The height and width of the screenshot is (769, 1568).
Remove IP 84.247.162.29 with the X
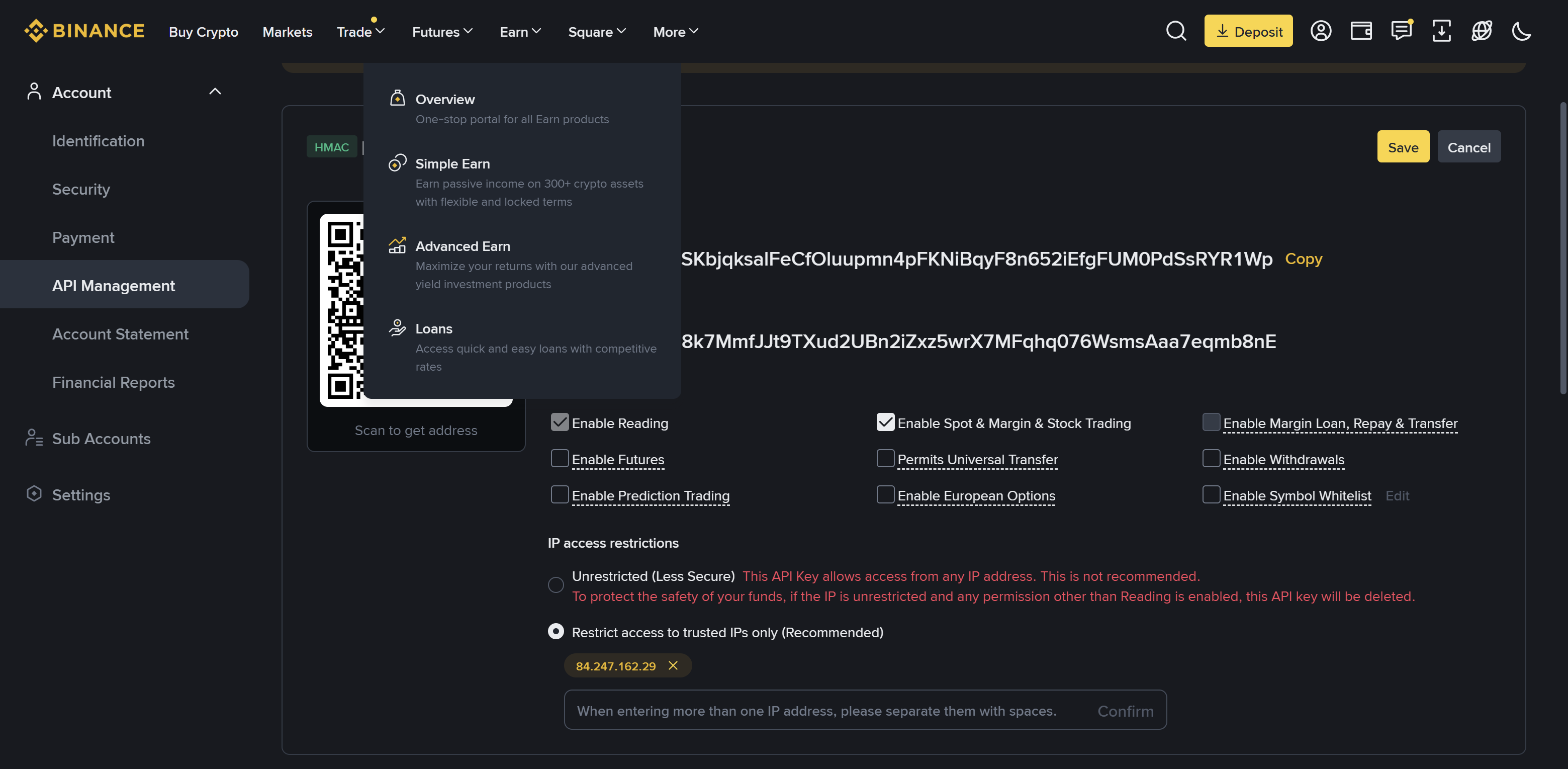(673, 665)
